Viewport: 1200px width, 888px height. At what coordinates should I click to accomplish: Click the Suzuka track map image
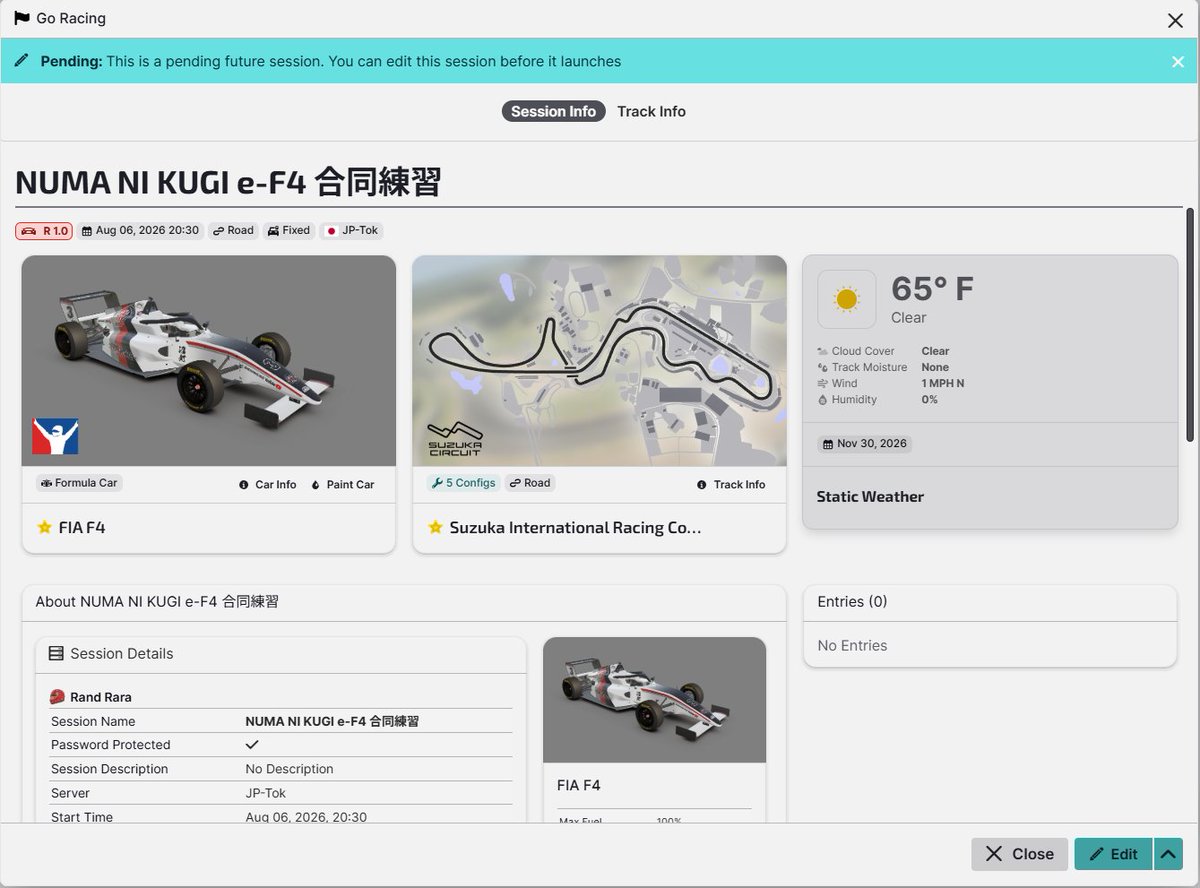pyautogui.click(x=599, y=360)
